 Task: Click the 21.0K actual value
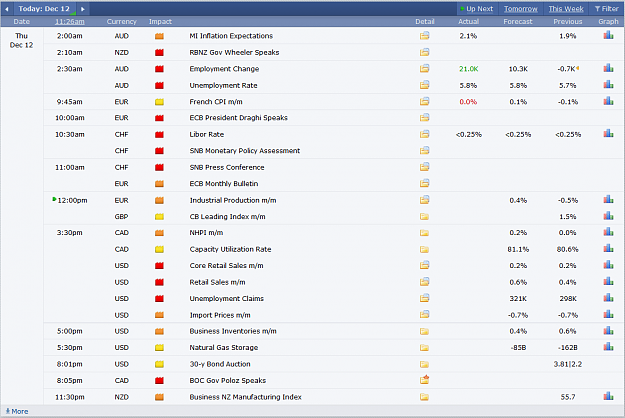pyautogui.click(x=468, y=69)
